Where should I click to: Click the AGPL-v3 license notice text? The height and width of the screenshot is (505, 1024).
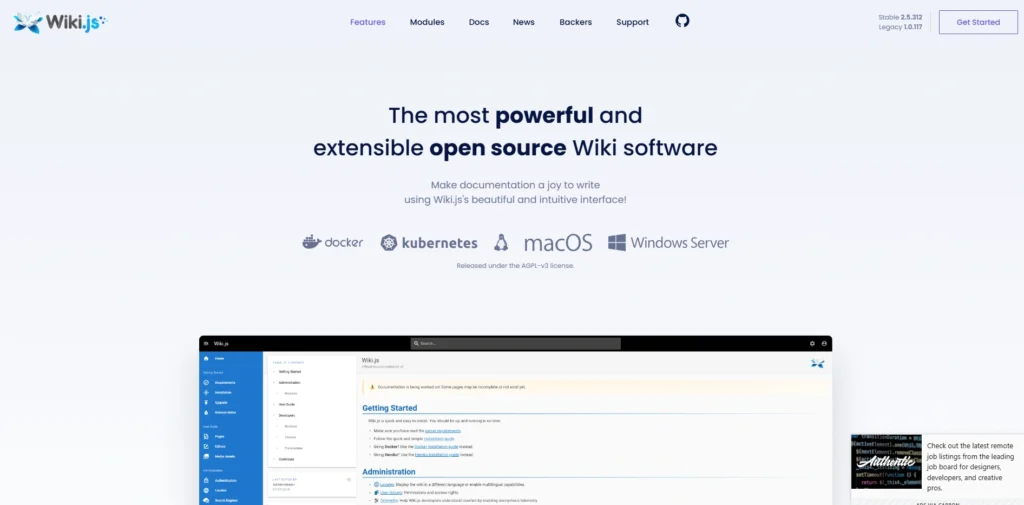coord(515,266)
